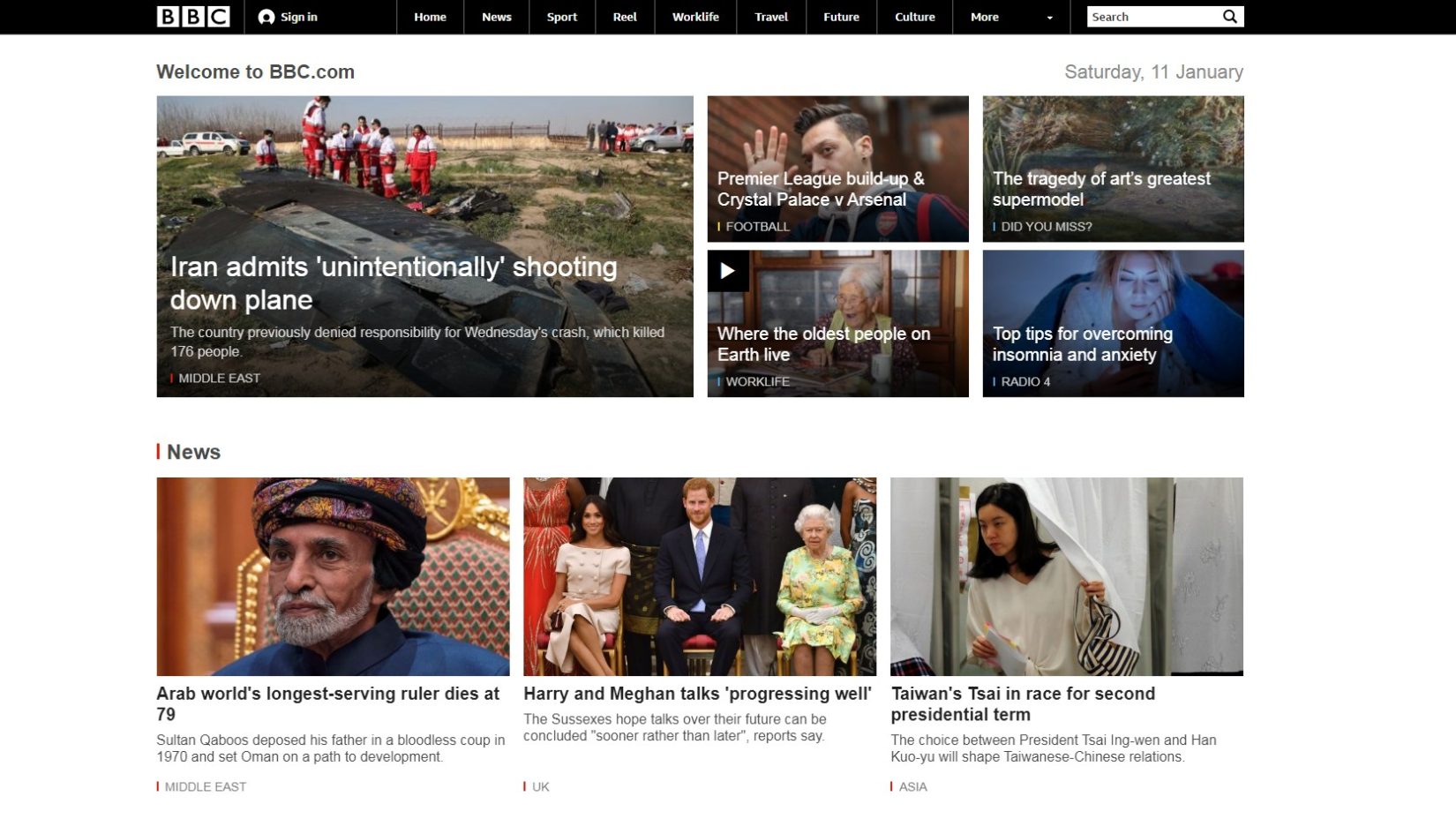The height and width of the screenshot is (819, 1456).
Task: Open the Culture navigation item
Action: point(915,17)
